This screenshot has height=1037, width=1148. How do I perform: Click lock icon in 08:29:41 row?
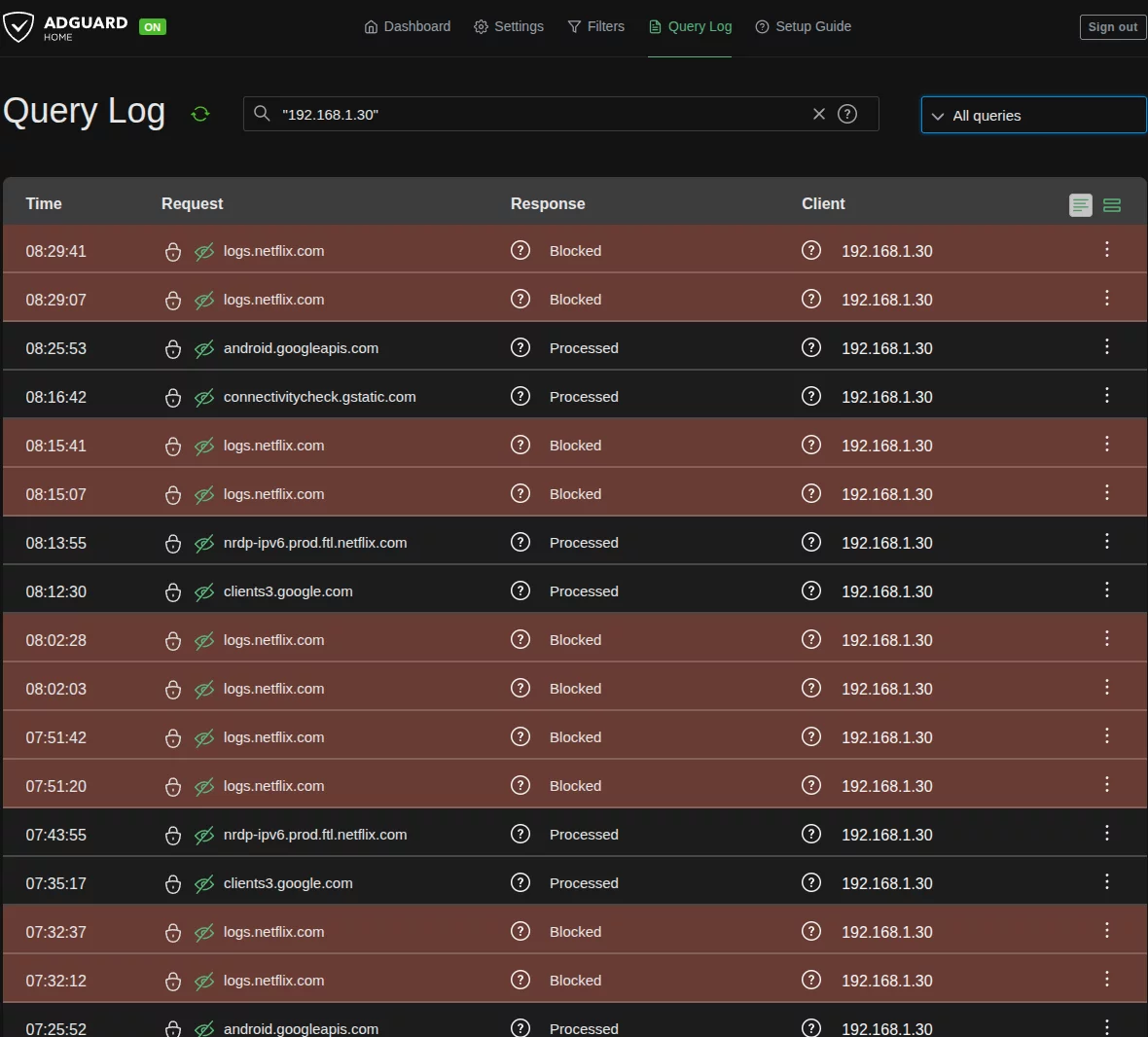point(173,251)
